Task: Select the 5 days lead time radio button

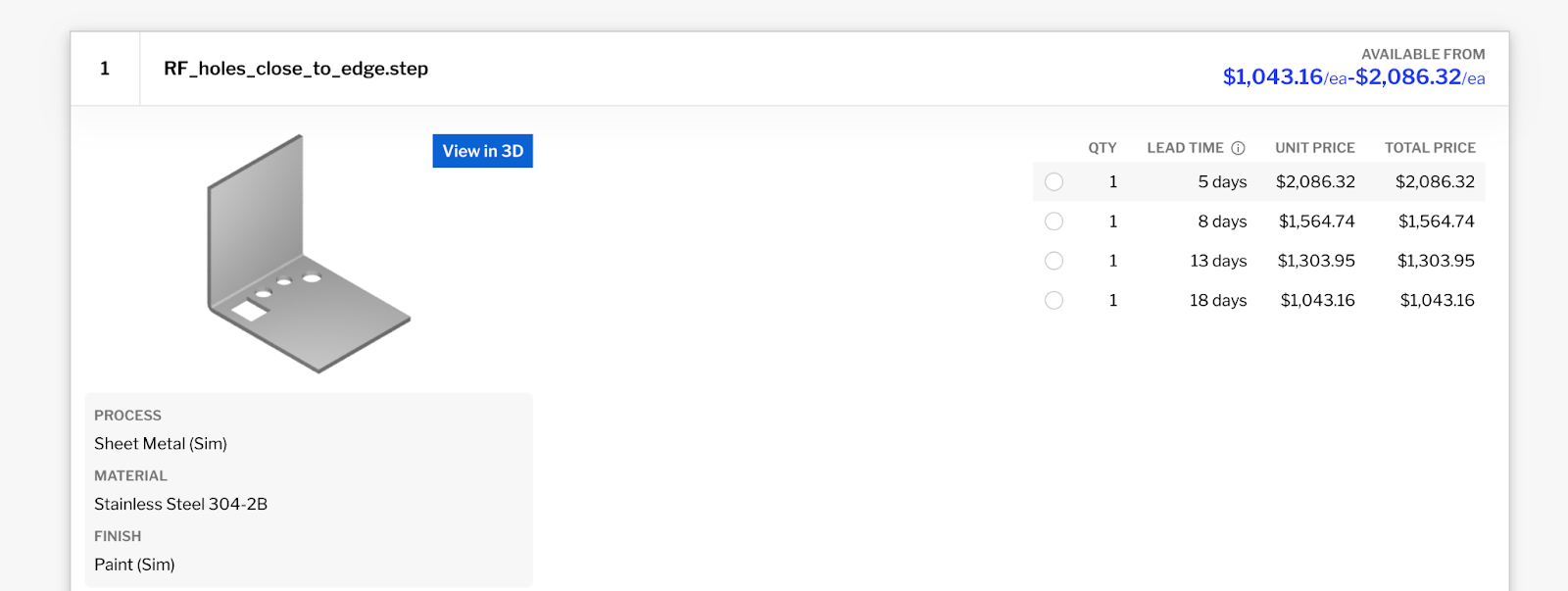Action: pyautogui.click(x=1053, y=182)
